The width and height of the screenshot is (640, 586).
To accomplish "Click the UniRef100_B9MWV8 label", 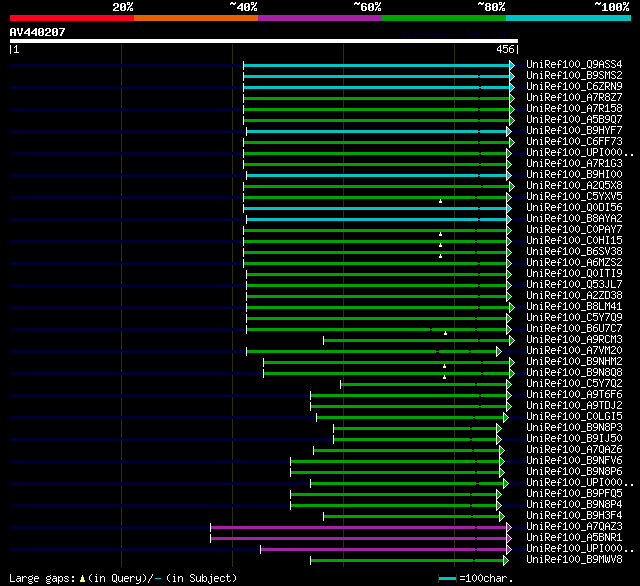I will (574, 560).
